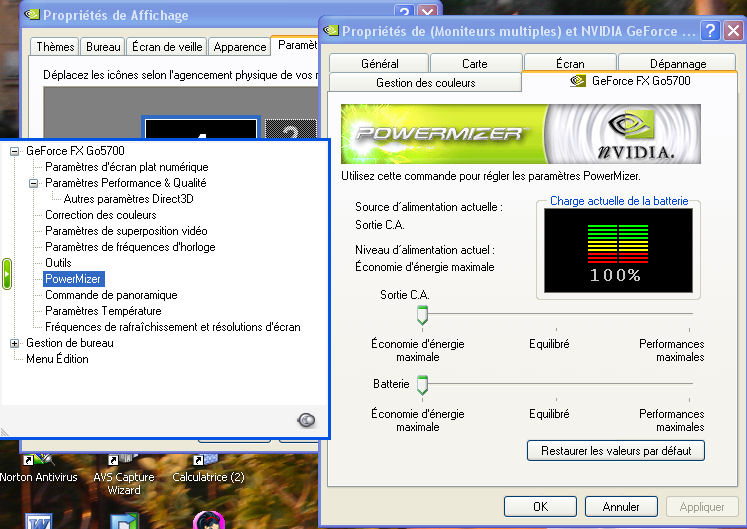Viewport: 747px width, 529px height.
Task: Switch to the Général tab
Action: (x=379, y=64)
